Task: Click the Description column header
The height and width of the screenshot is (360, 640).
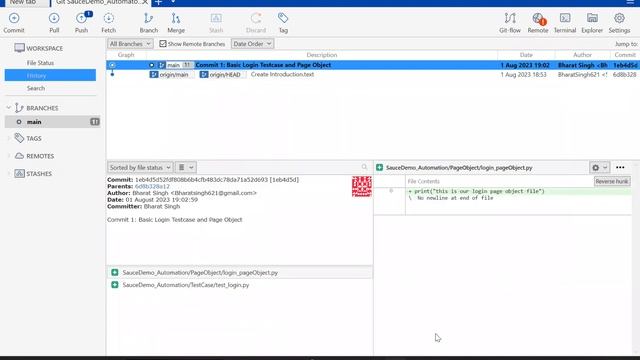Action: [x=322, y=55]
